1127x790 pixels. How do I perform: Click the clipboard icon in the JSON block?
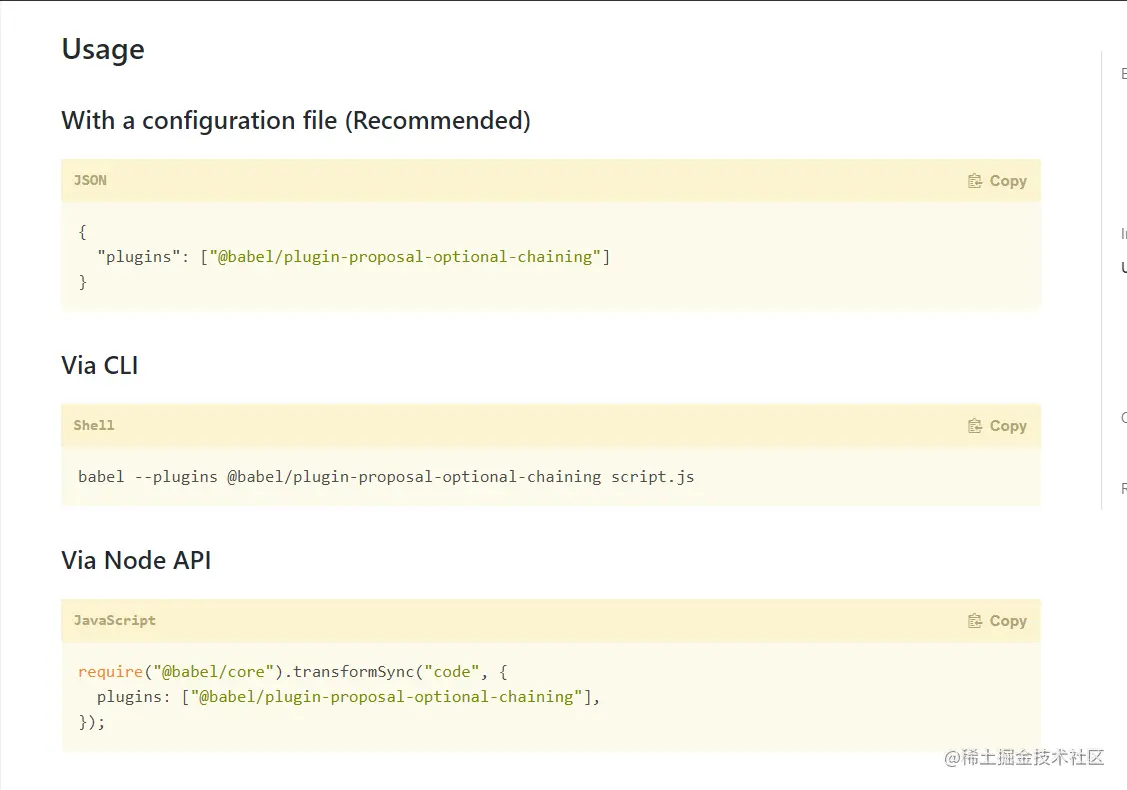[975, 181]
